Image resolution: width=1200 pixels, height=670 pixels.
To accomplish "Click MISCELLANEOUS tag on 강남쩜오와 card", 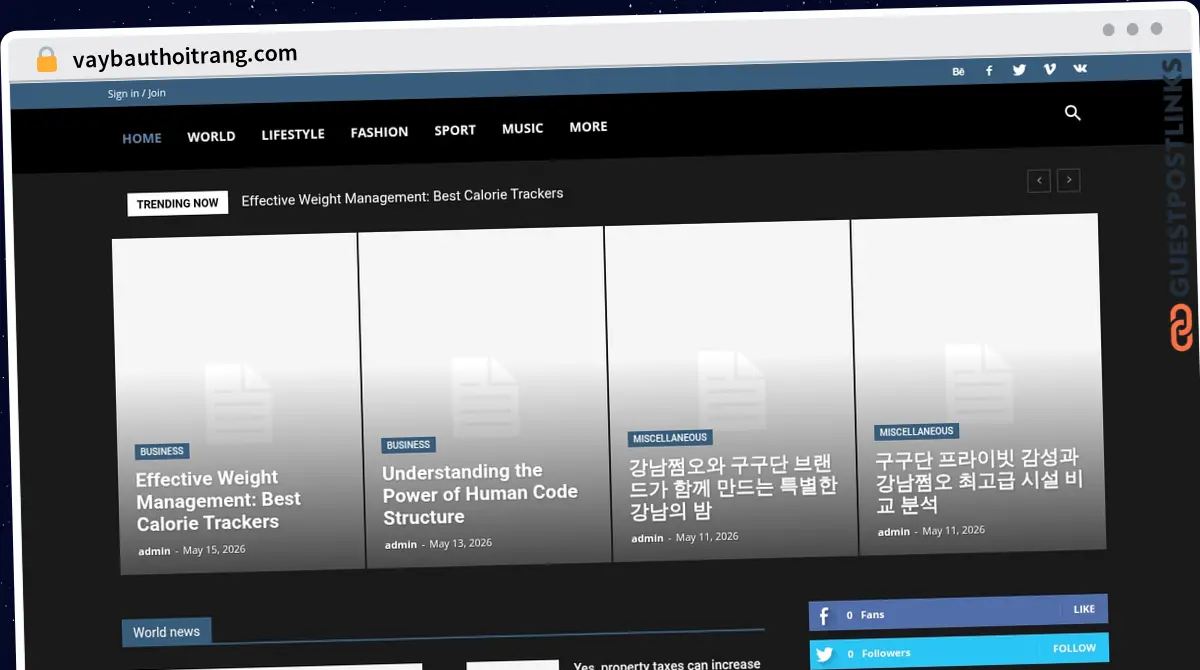I will [x=670, y=438].
